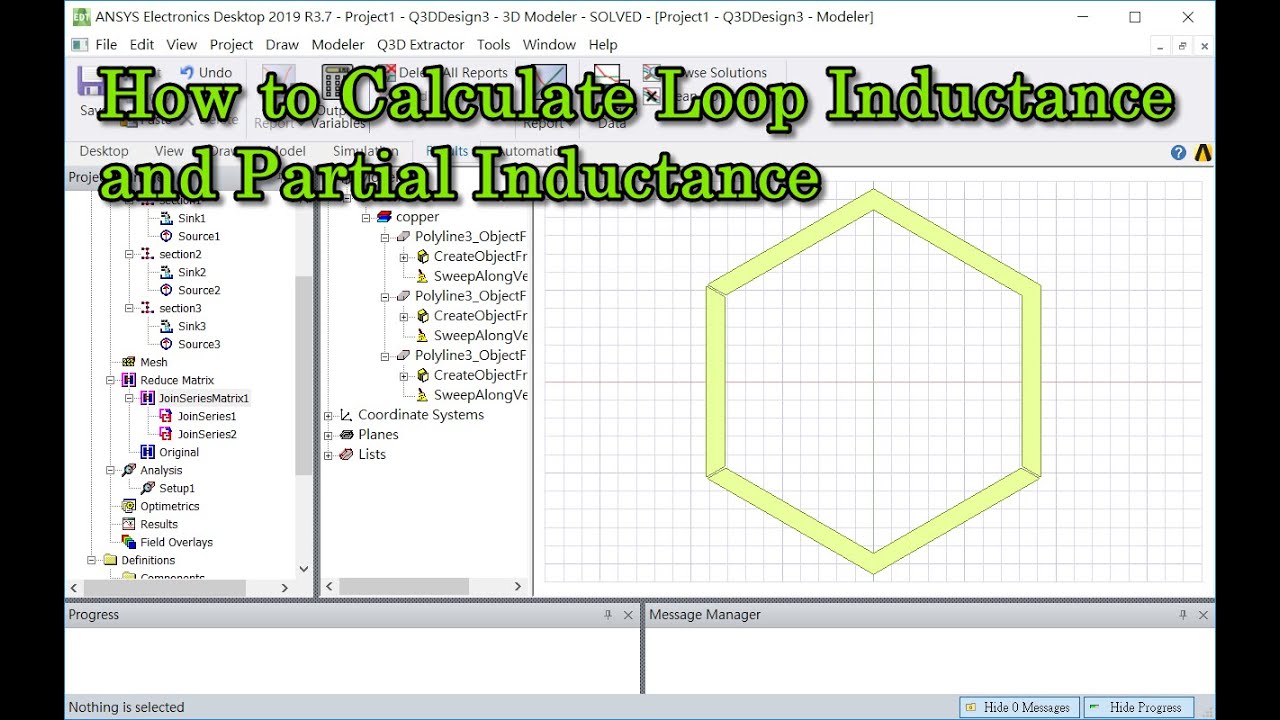The image size is (1280, 720).
Task: Click the ANSYS logo icon in ribbon
Action: 1203,152
